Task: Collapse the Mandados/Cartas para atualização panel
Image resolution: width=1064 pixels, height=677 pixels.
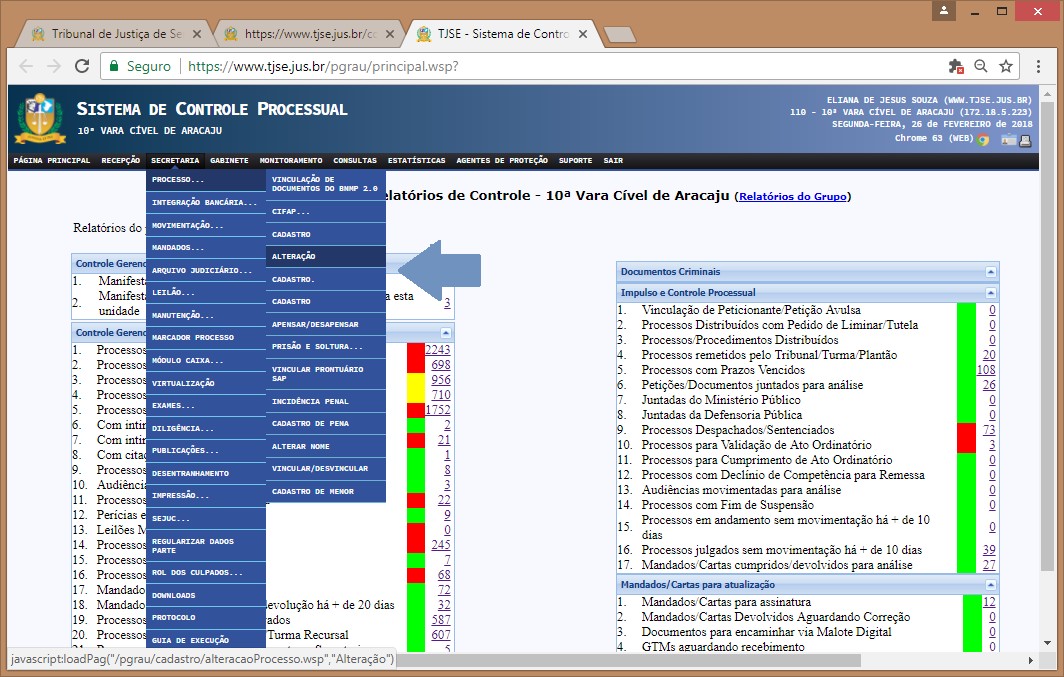Action: coord(990,585)
